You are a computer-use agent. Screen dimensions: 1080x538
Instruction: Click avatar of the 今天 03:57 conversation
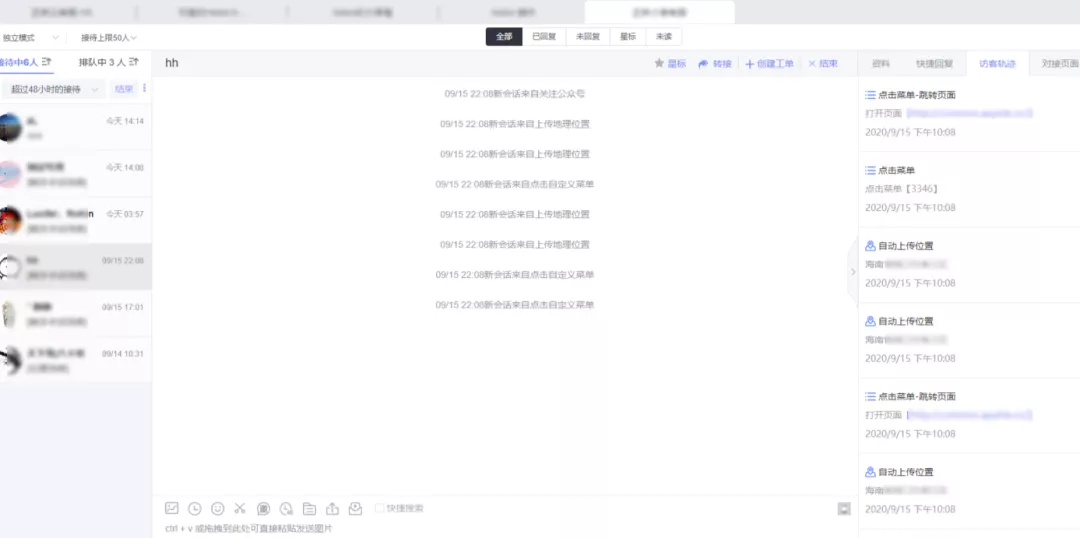point(10,220)
